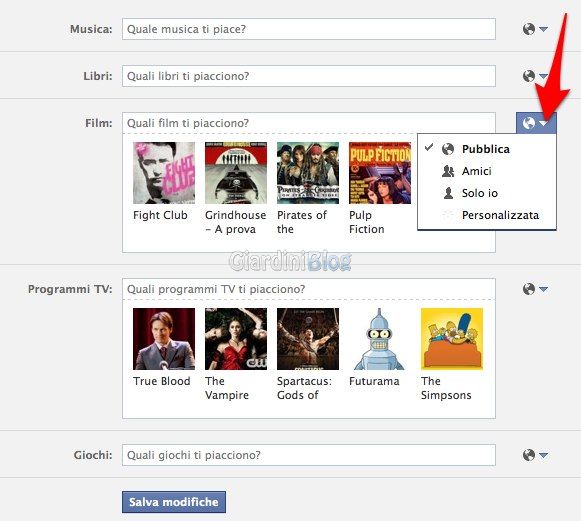Select The Simpsons thumbnail

[452, 339]
